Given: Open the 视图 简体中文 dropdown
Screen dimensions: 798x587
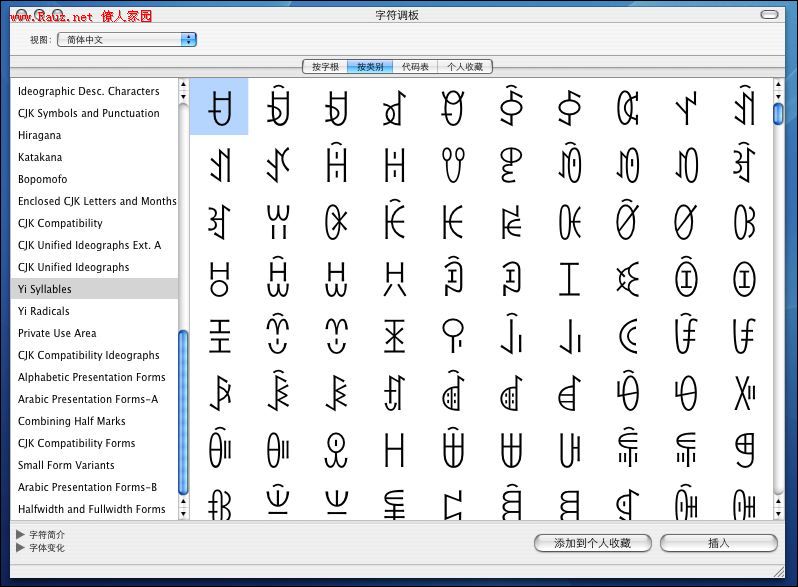Looking at the screenshot, I should click(127, 40).
